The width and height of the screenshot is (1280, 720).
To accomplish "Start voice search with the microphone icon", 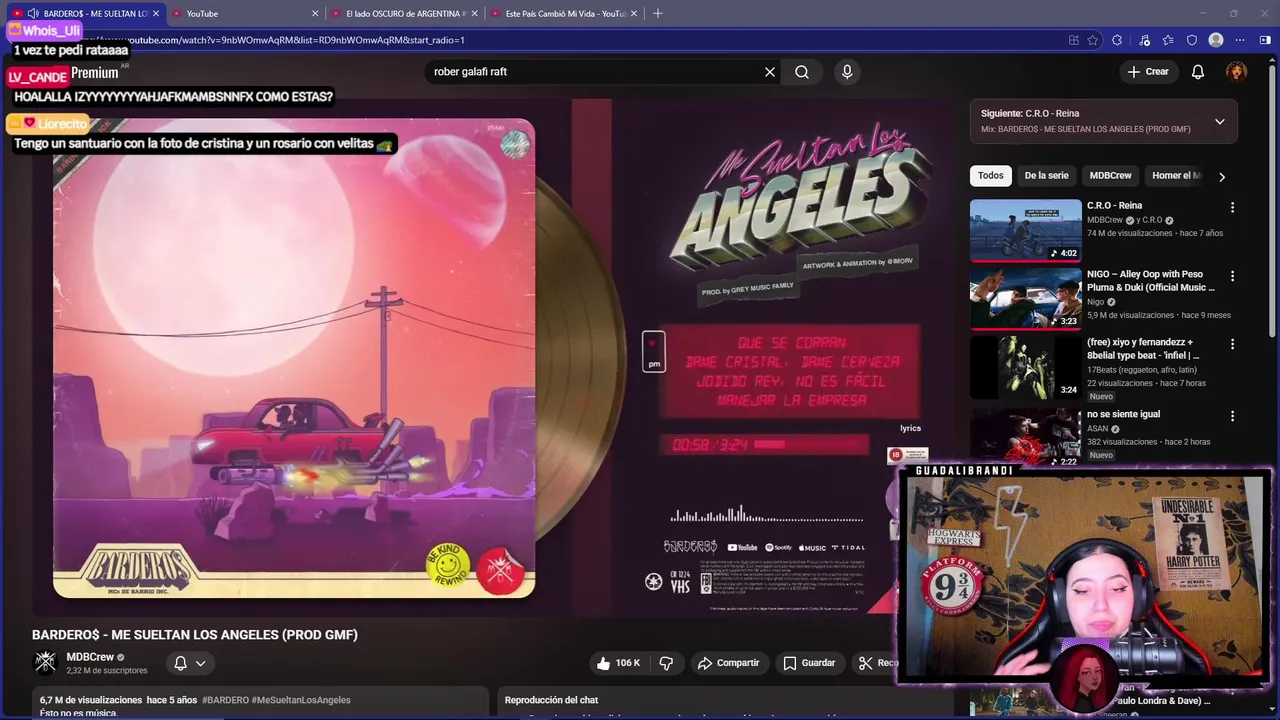I will (847, 72).
